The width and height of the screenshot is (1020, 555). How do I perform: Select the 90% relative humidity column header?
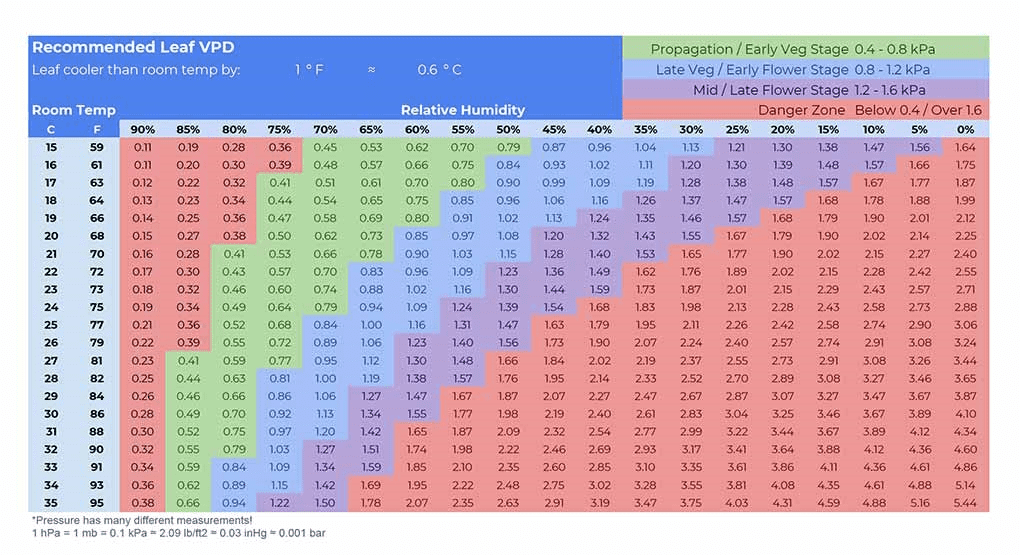pyautogui.click(x=142, y=129)
